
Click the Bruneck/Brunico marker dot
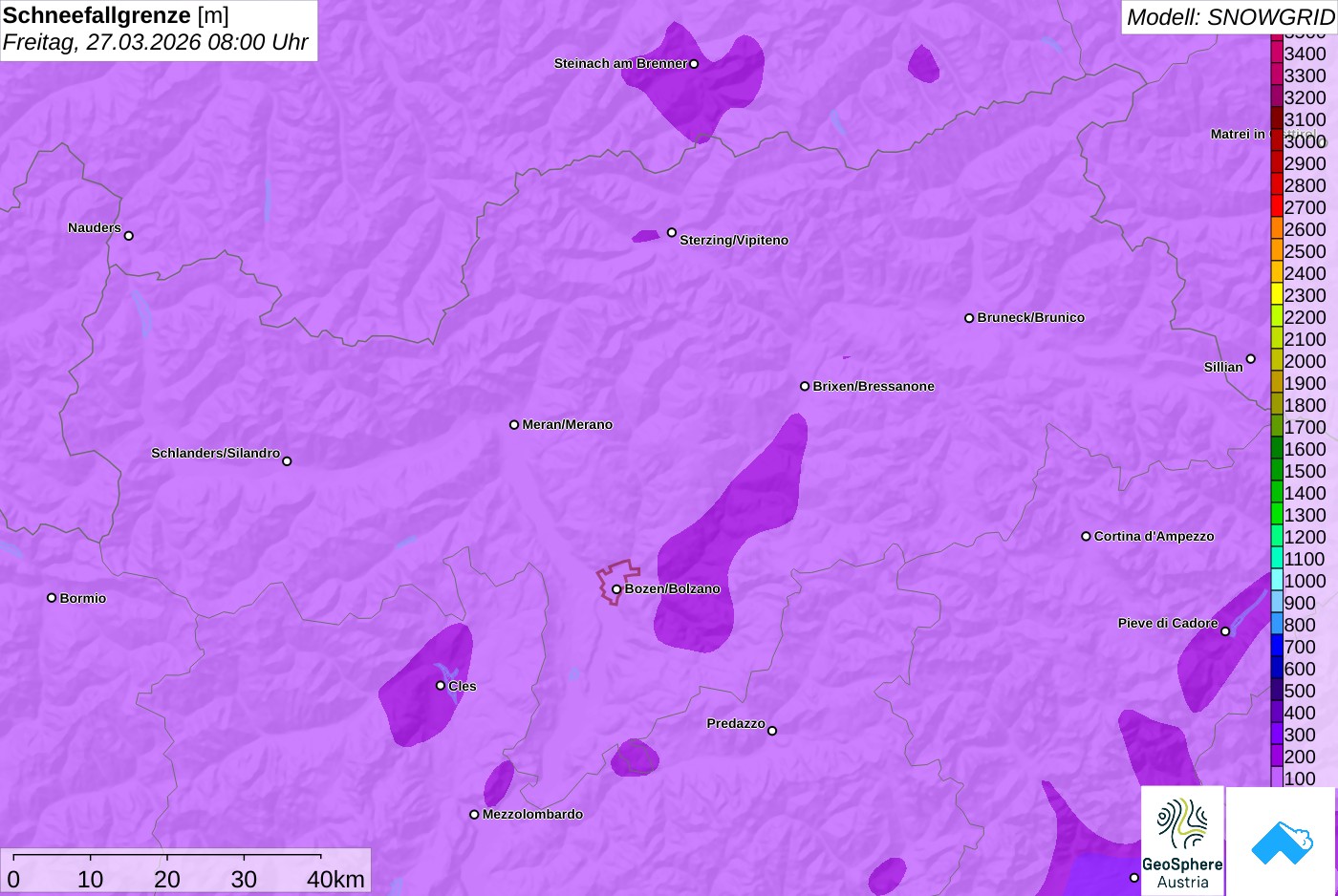coord(969,318)
